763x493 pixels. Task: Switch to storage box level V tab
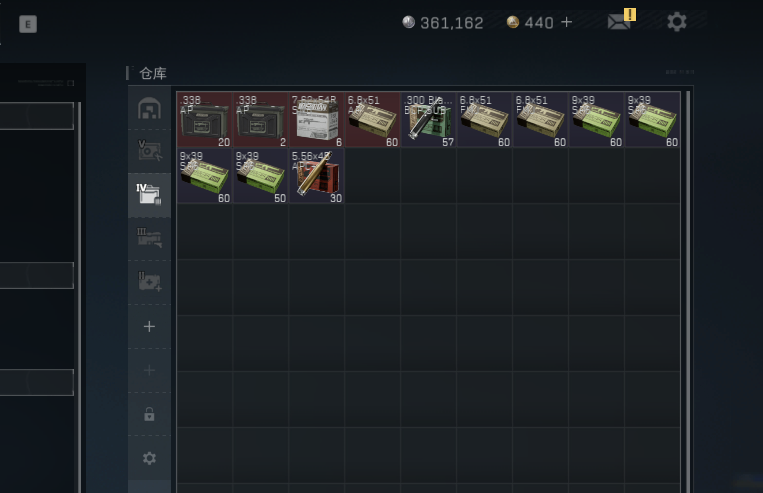click(x=149, y=150)
